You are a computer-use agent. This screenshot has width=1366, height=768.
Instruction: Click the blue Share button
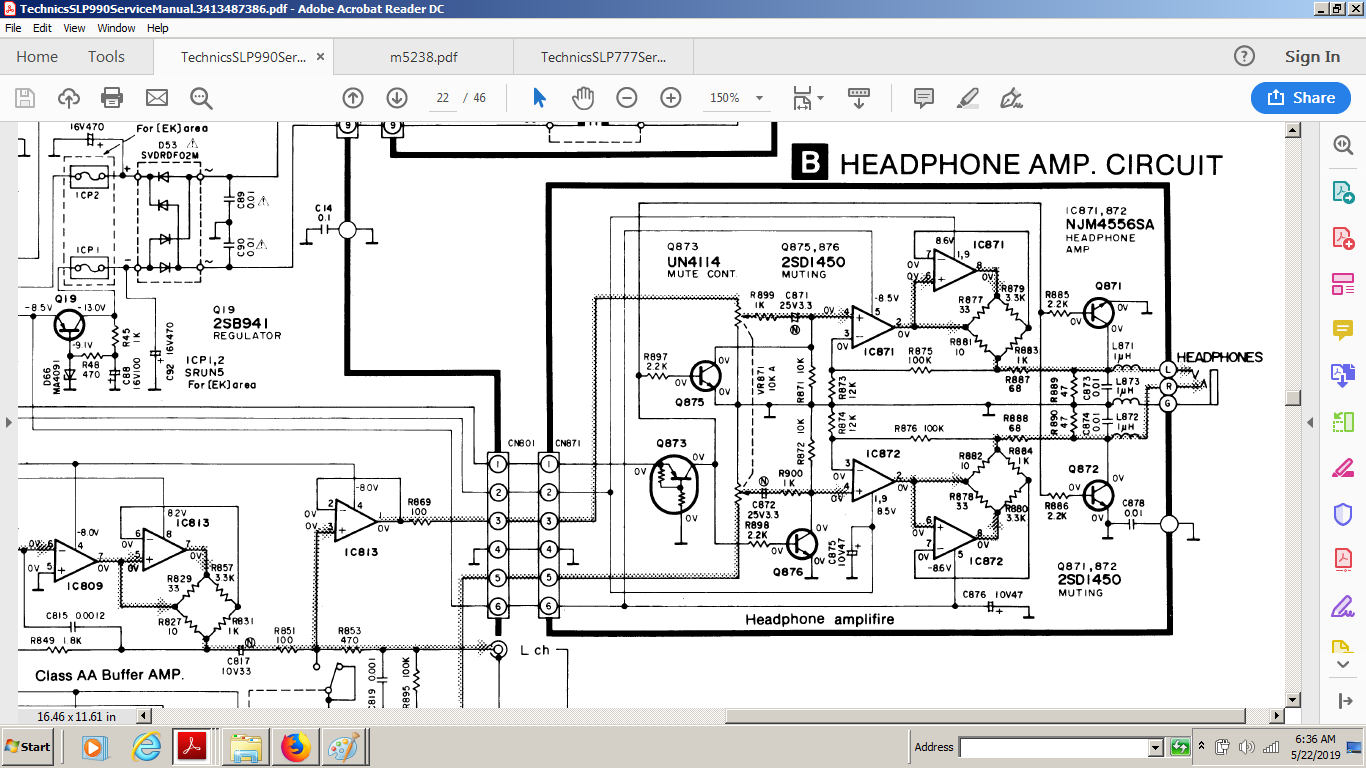tap(1301, 97)
